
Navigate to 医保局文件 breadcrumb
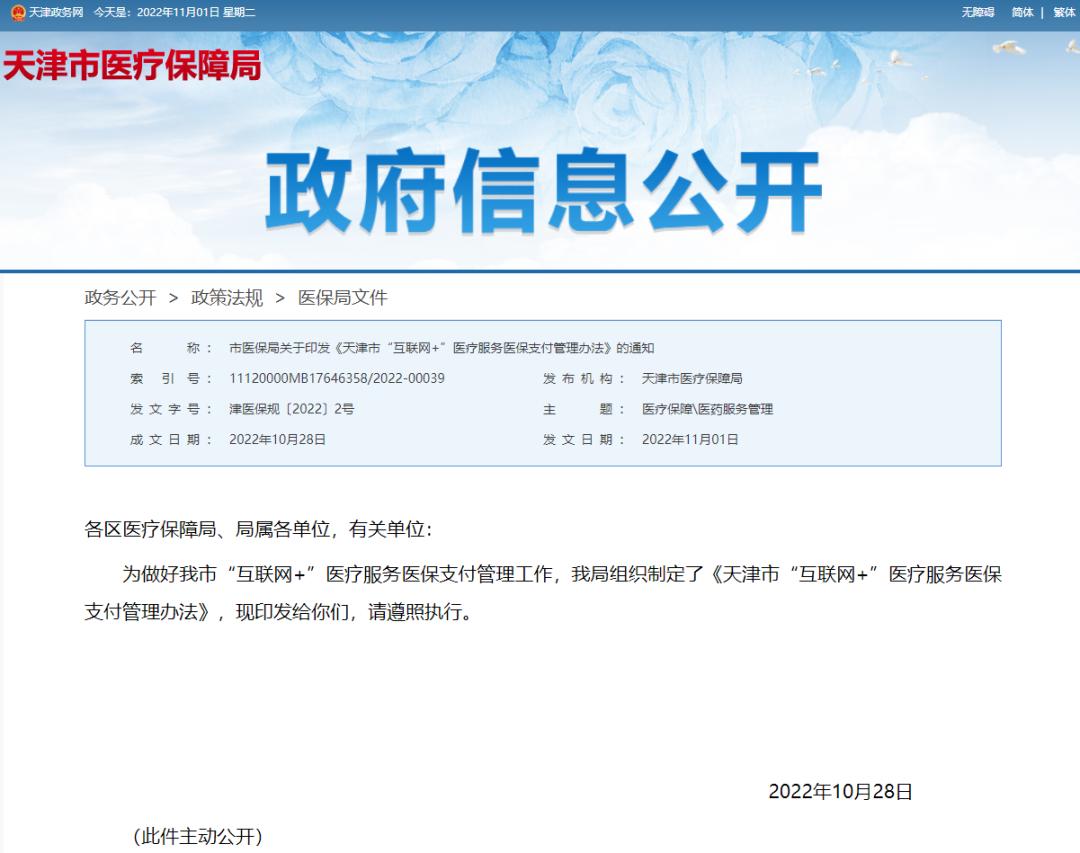click(x=342, y=298)
